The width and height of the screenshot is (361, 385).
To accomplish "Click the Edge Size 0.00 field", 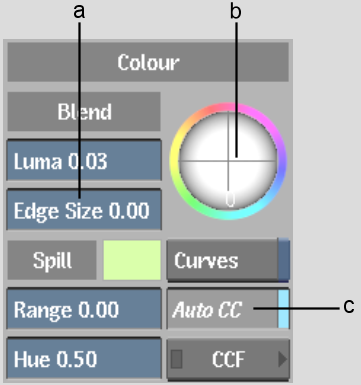I will [84, 210].
